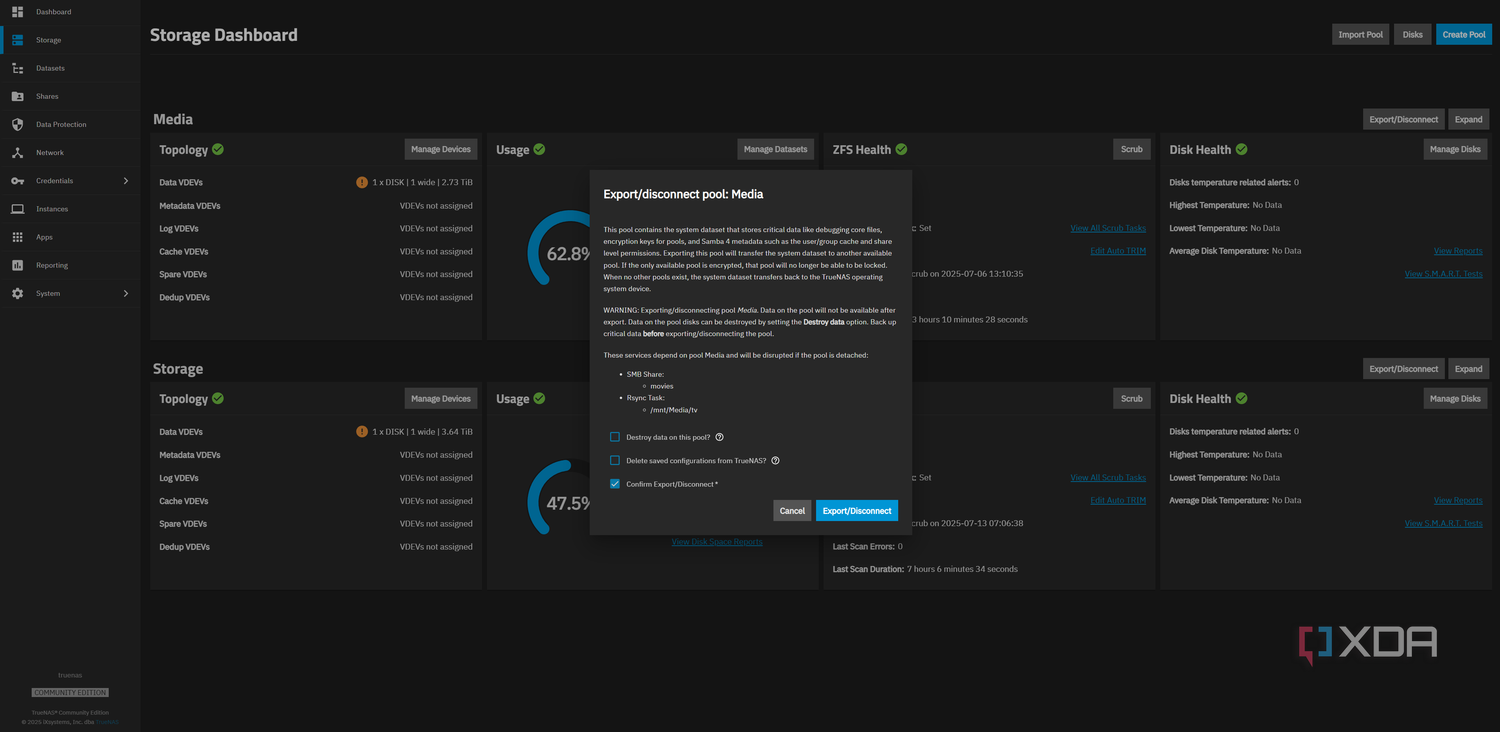The width and height of the screenshot is (1500, 732).
Task: Click Manage Datasets in Media Usage card
Action: tap(775, 149)
